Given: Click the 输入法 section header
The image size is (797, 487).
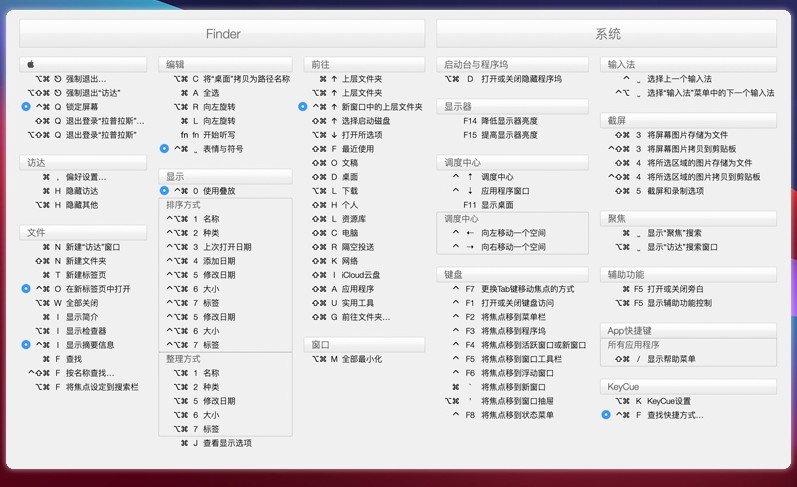Looking at the screenshot, I should [x=688, y=65].
